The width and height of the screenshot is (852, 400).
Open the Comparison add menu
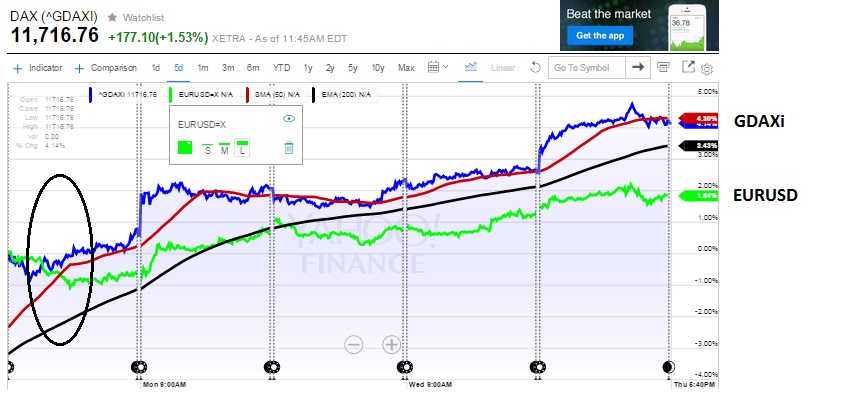(x=105, y=68)
